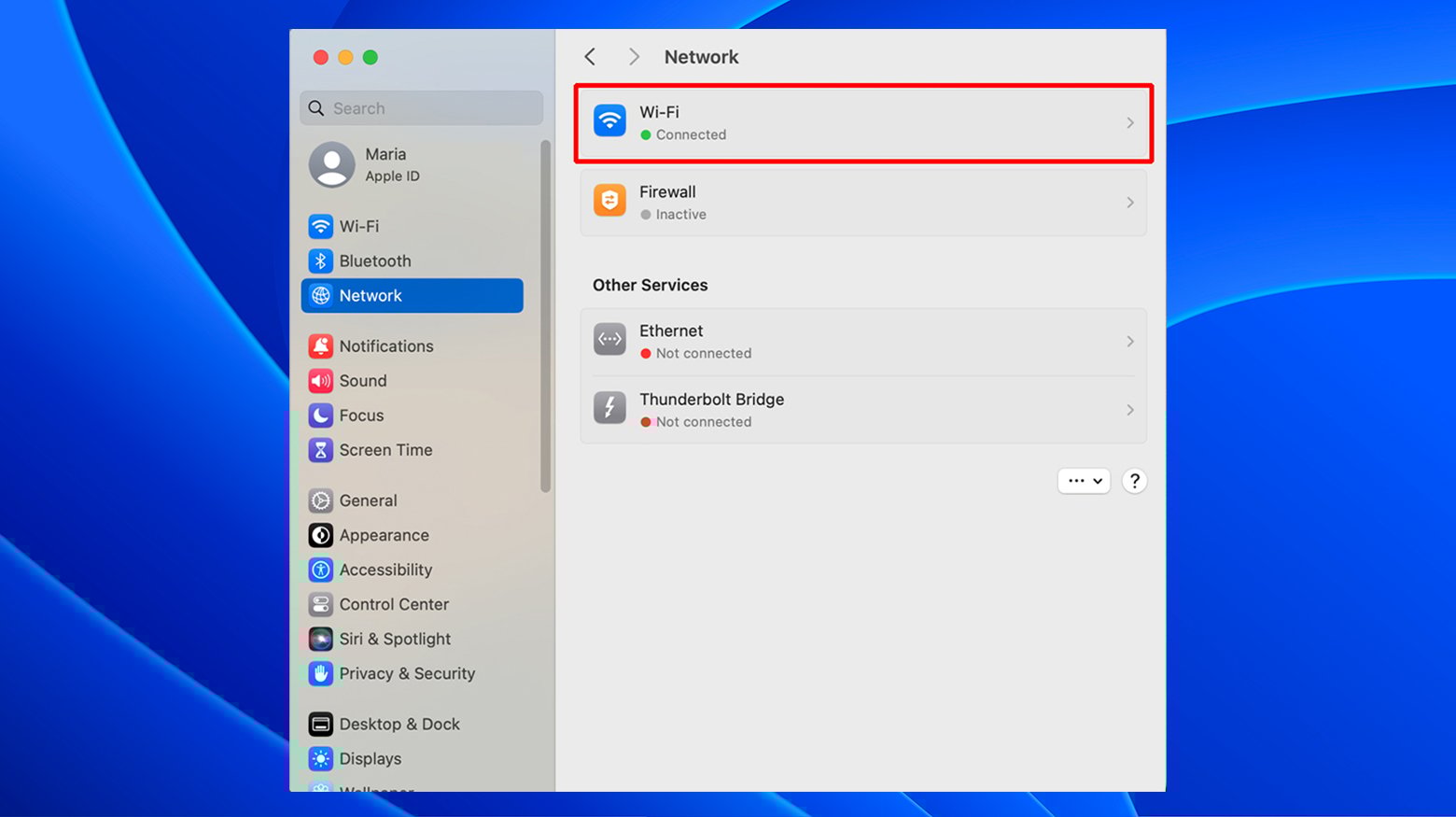Click the Thunderbolt Bridge lightning icon

(609, 408)
